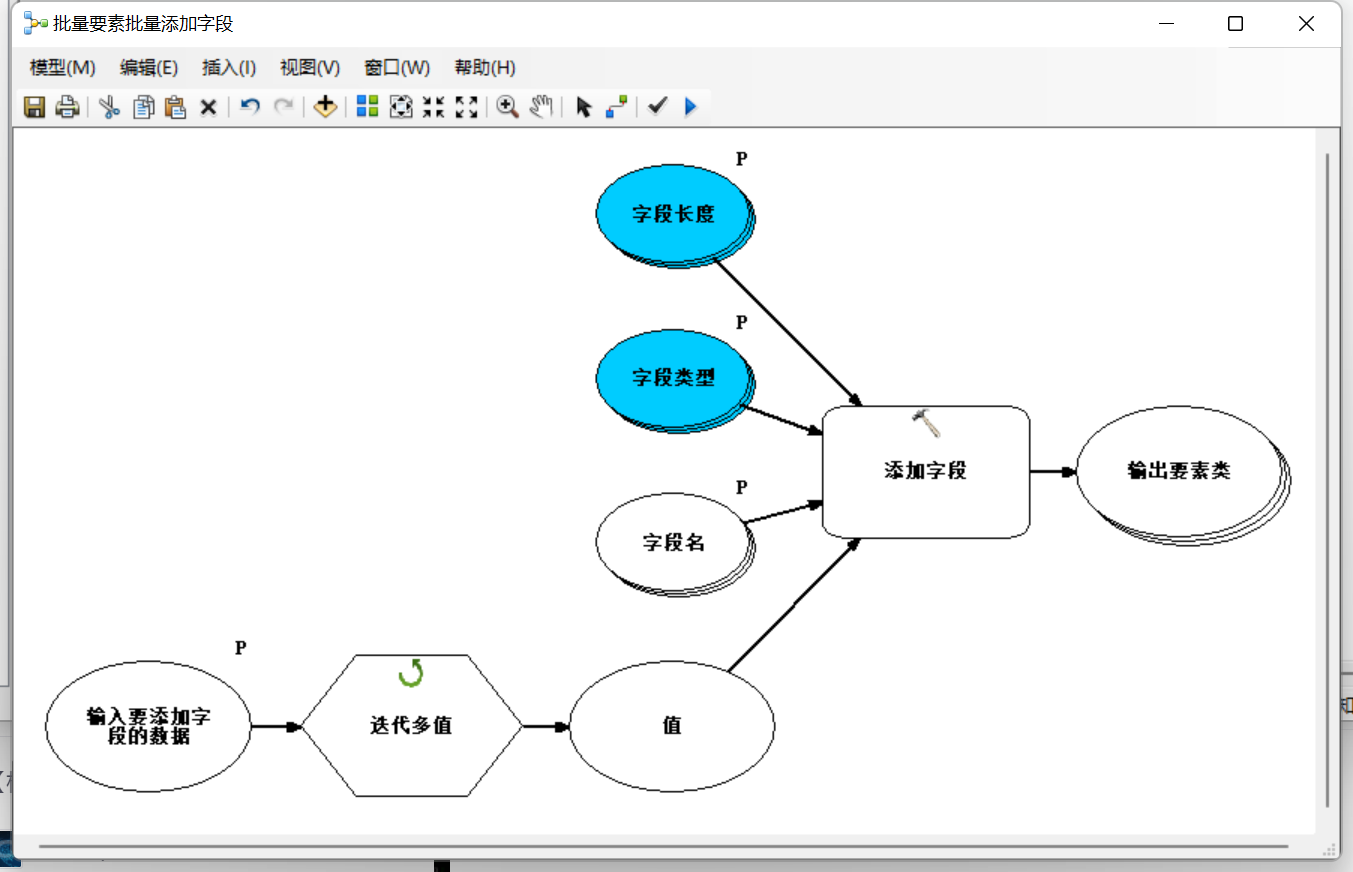Select the 字段类型 variable oval
This screenshot has height=872, width=1353.
click(x=674, y=379)
